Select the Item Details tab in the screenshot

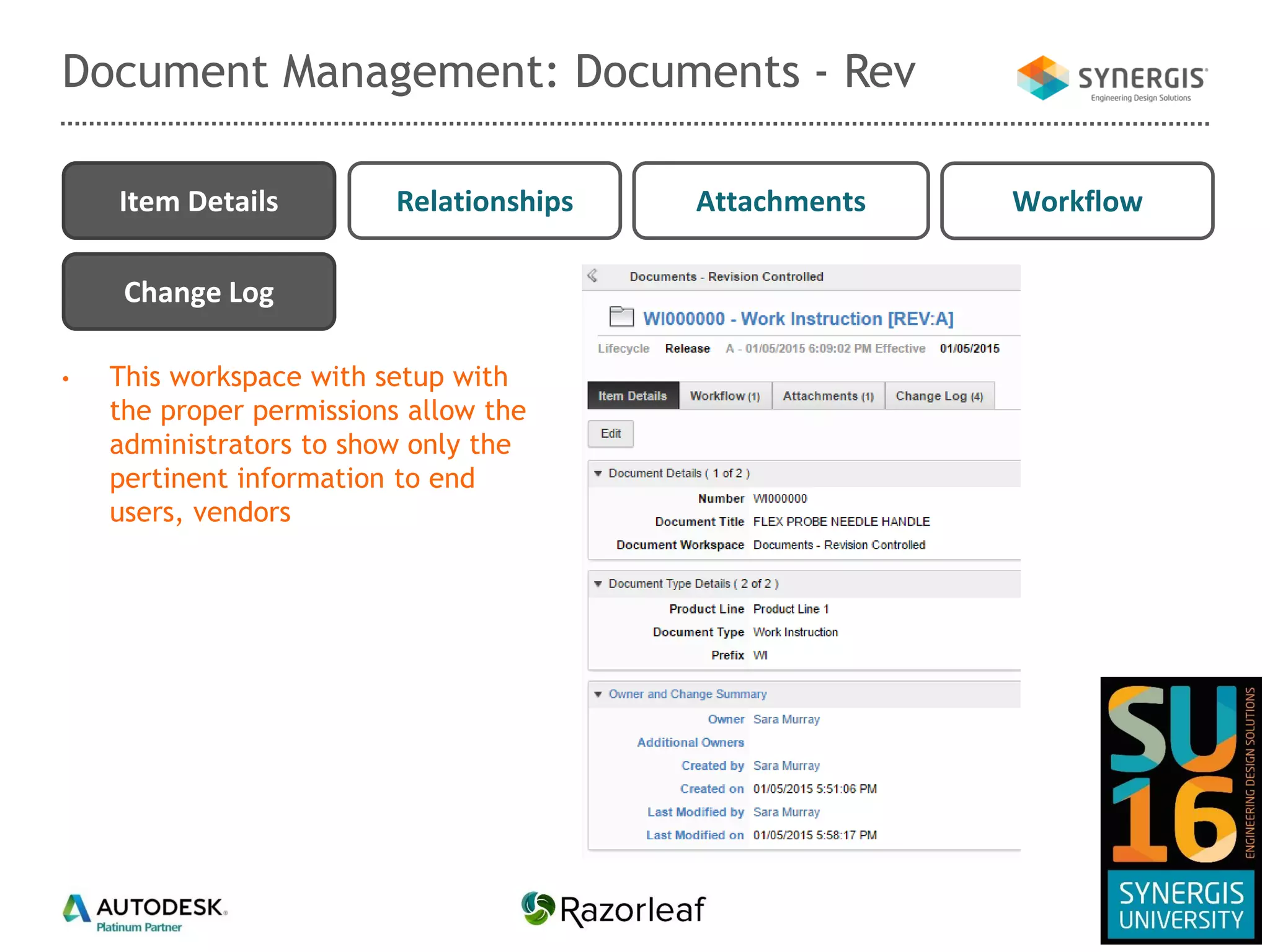633,396
